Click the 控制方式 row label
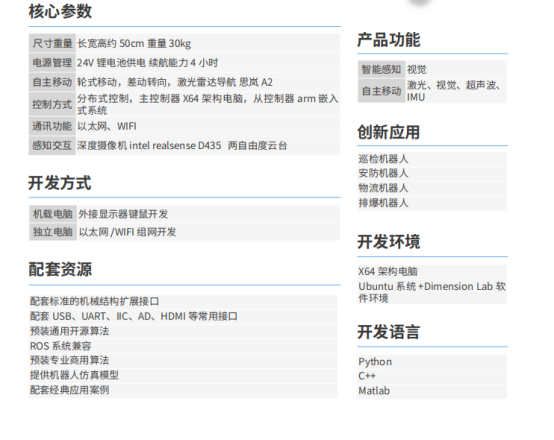The image size is (554, 440). click(52, 104)
